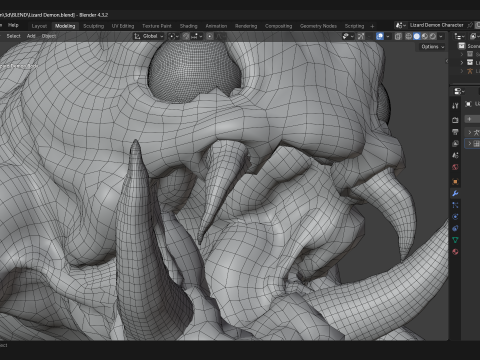Open the Object properties tab
The width and height of the screenshot is (480, 360).
click(x=455, y=182)
